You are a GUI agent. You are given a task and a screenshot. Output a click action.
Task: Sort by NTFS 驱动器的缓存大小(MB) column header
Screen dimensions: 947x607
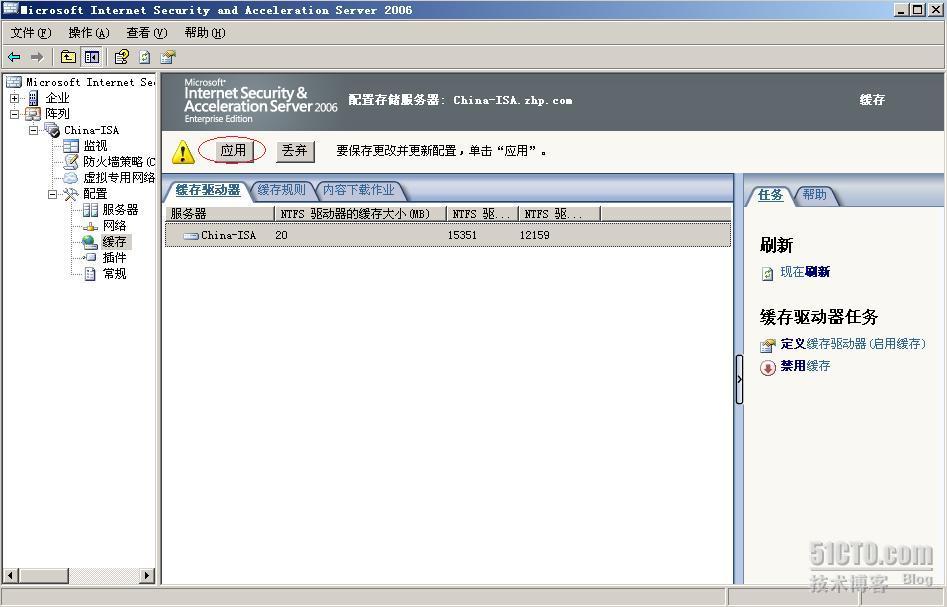click(361, 214)
